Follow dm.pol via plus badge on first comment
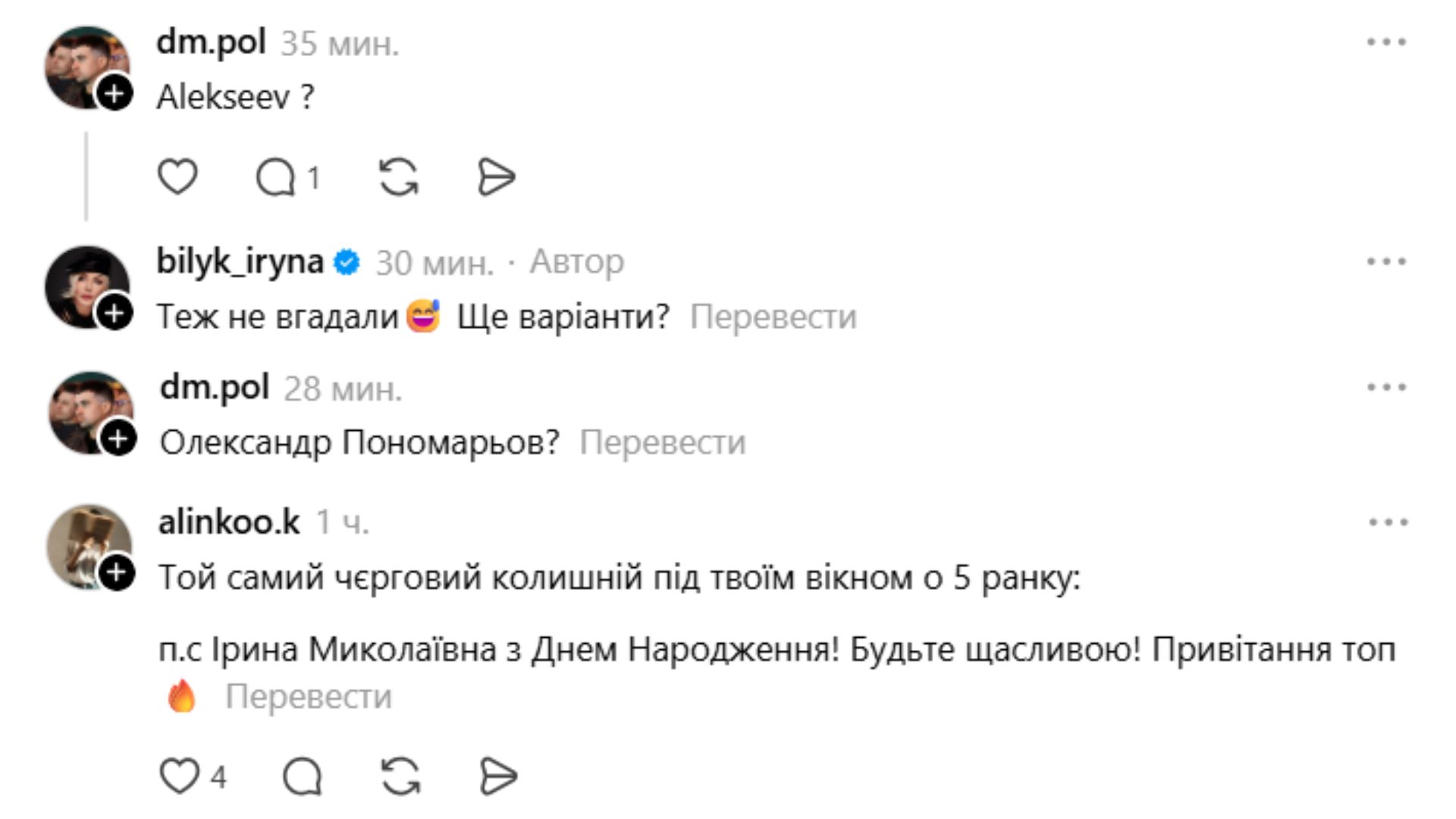 pyautogui.click(x=115, y=93)
